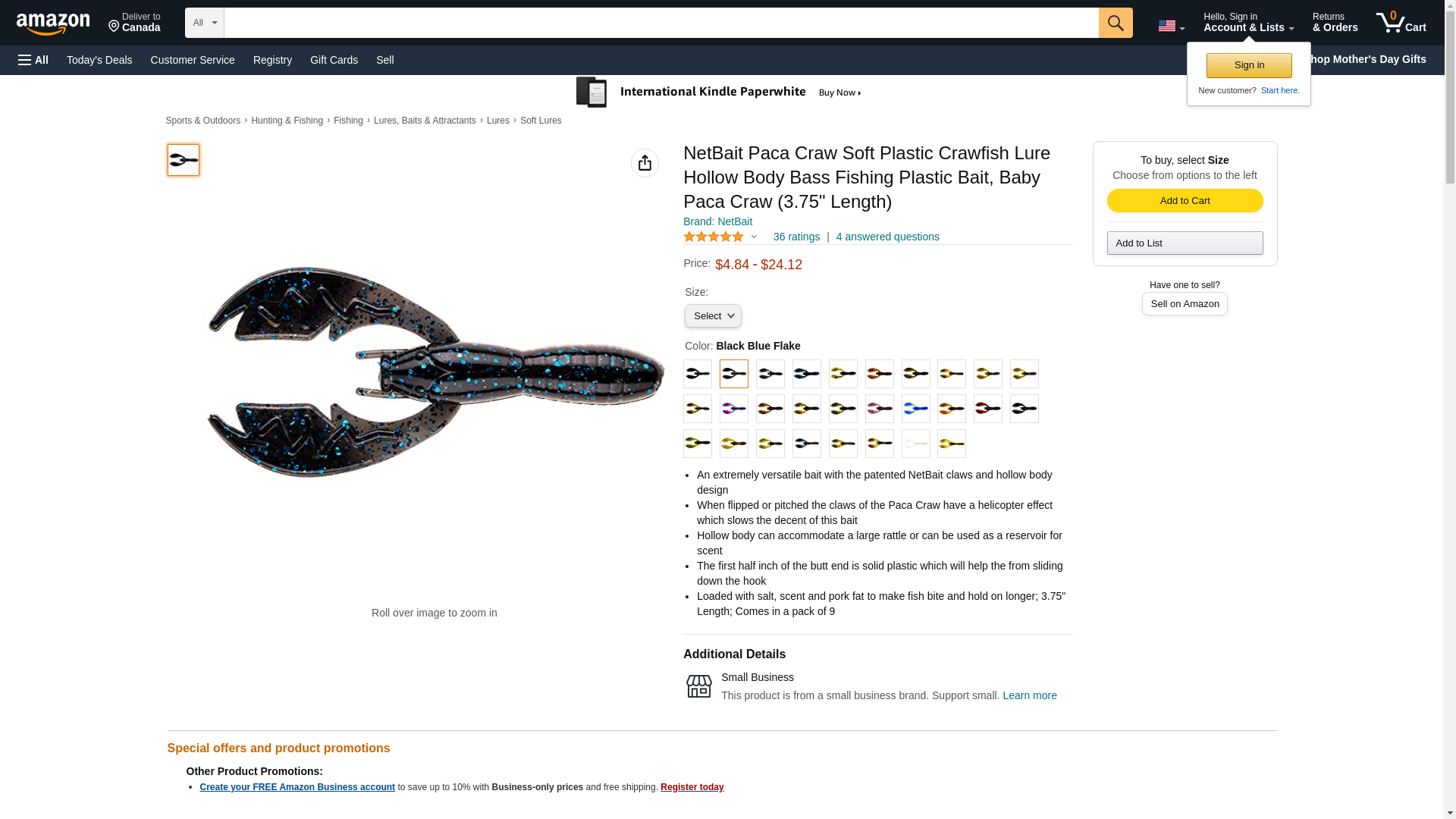This screenshot has width=1456, height=819.
Task: Choose the purple lure color swatch
Action: 733,409
